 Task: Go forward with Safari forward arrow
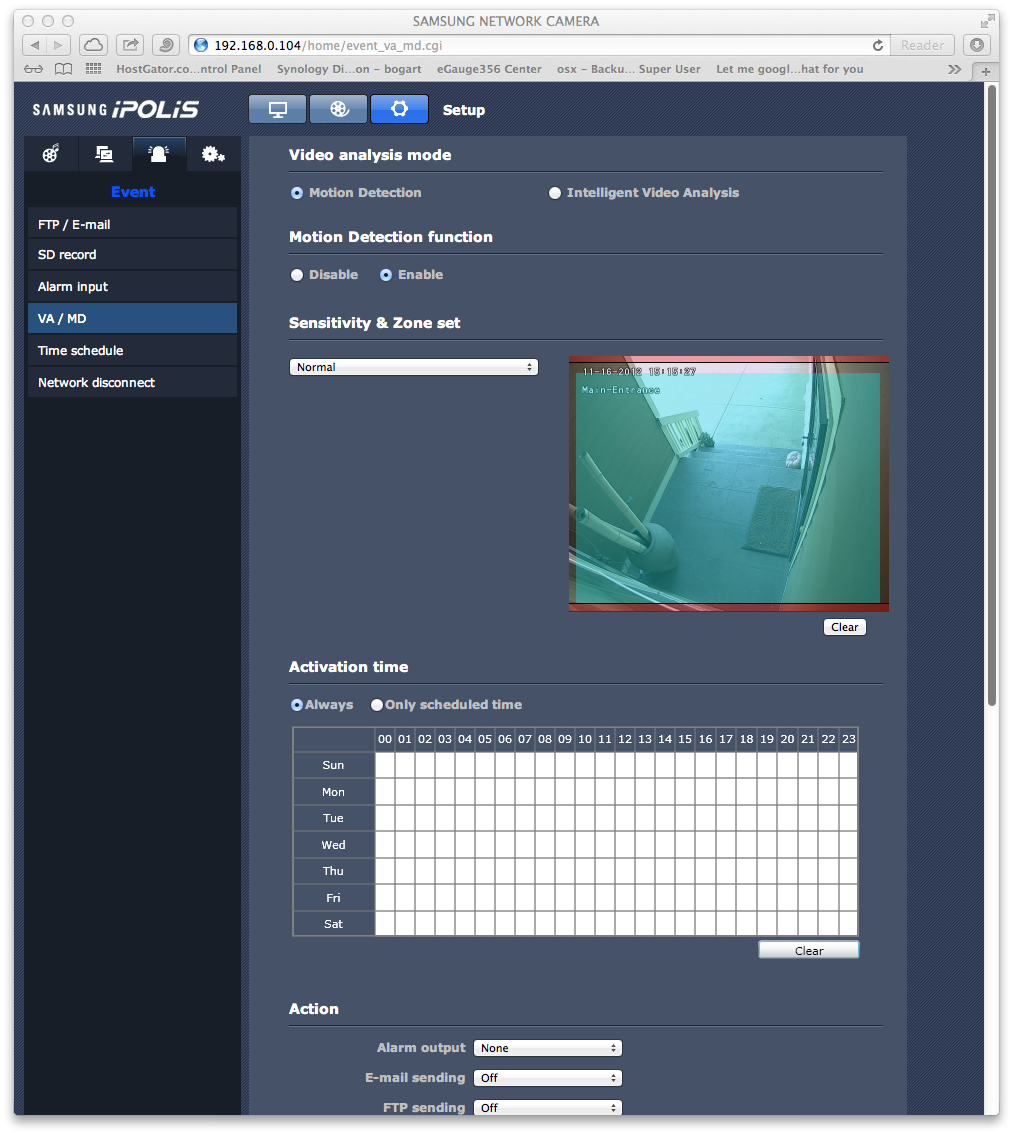(x=59, y=45)
